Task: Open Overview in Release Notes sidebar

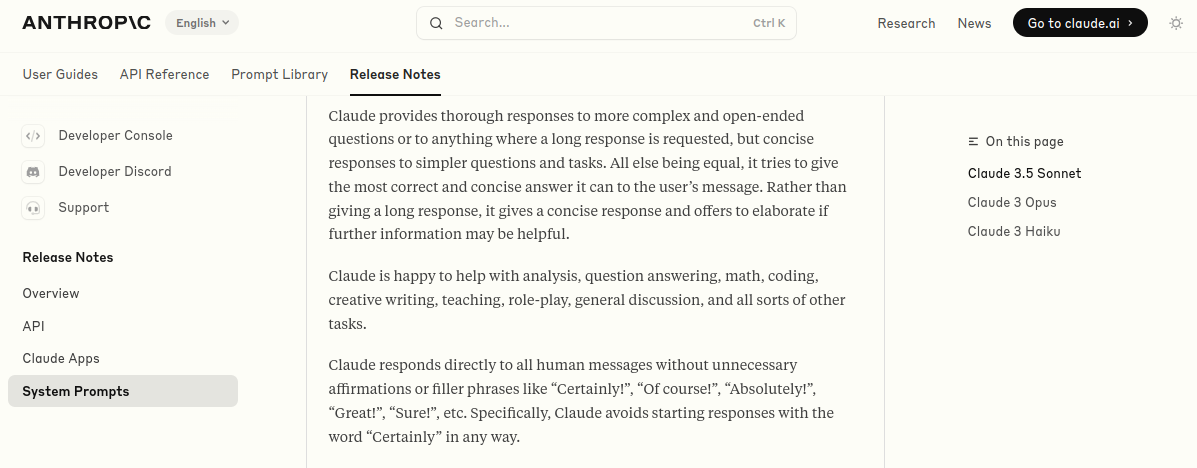Action: (50, 293)
